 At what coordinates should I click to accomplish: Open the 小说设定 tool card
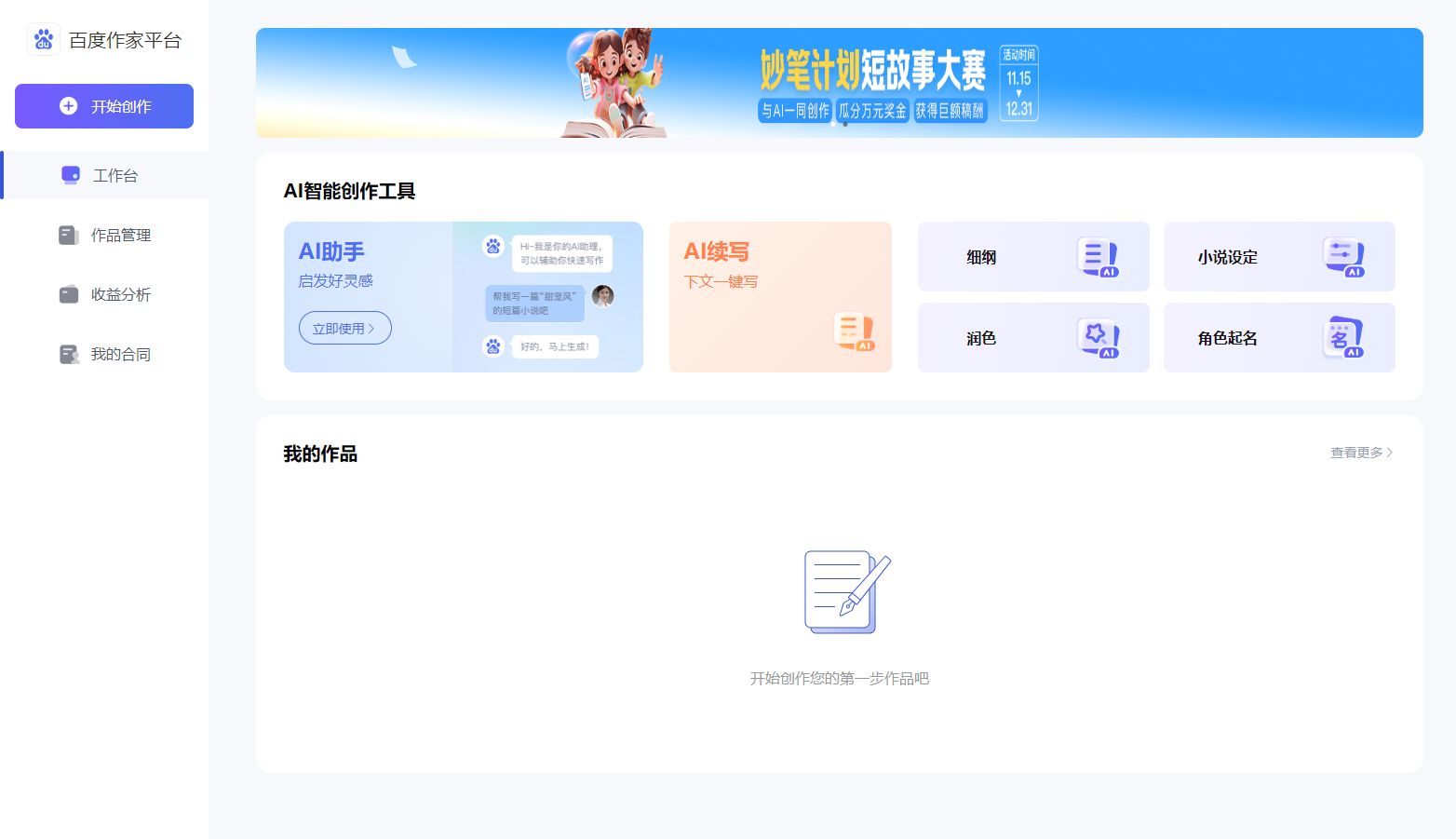pos(1279,257)
